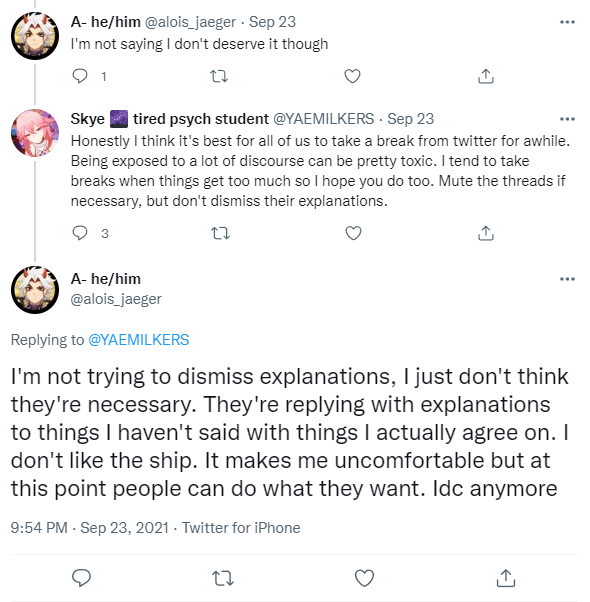Image resolution: width=590 pixels, height=602 pixels.
Task: View Skye's pink-haired profile picture
Action: [x=35, y=133]
